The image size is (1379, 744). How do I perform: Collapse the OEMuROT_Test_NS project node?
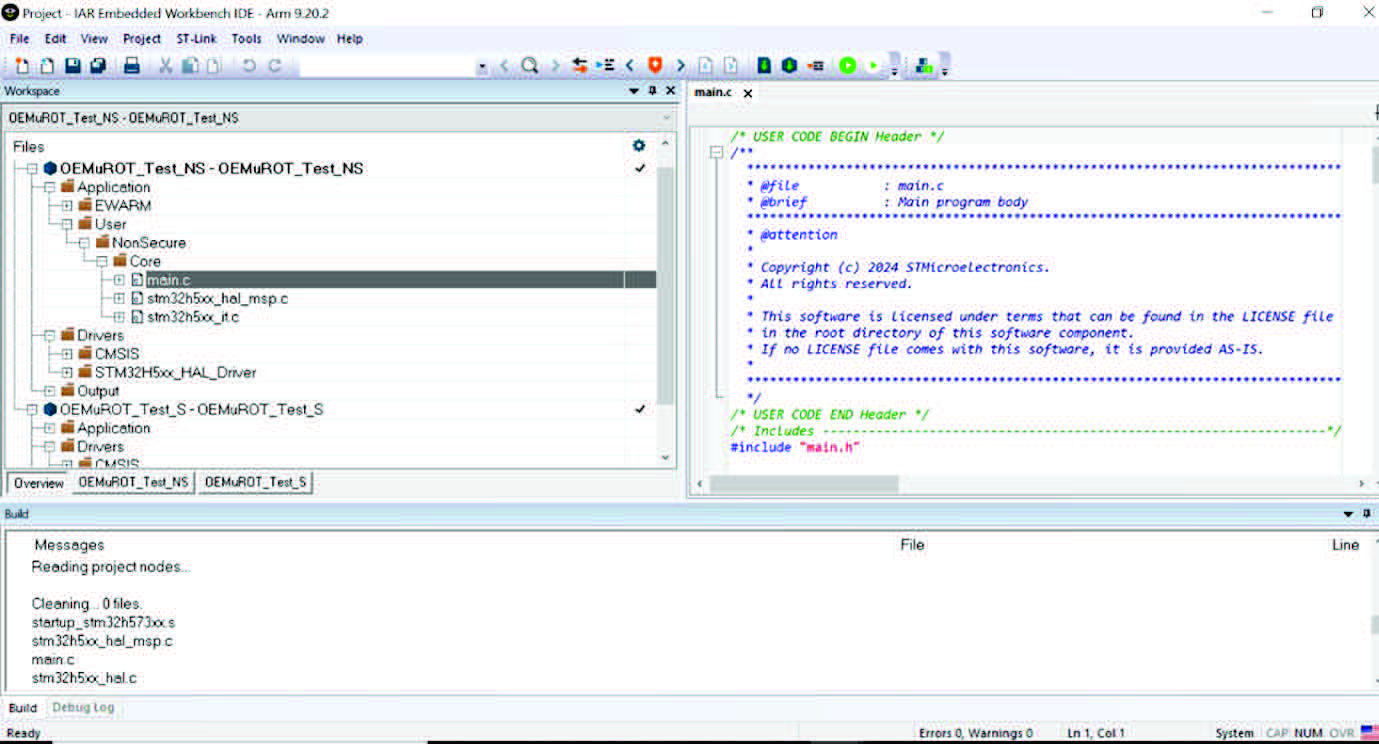(x=32, y=169)
